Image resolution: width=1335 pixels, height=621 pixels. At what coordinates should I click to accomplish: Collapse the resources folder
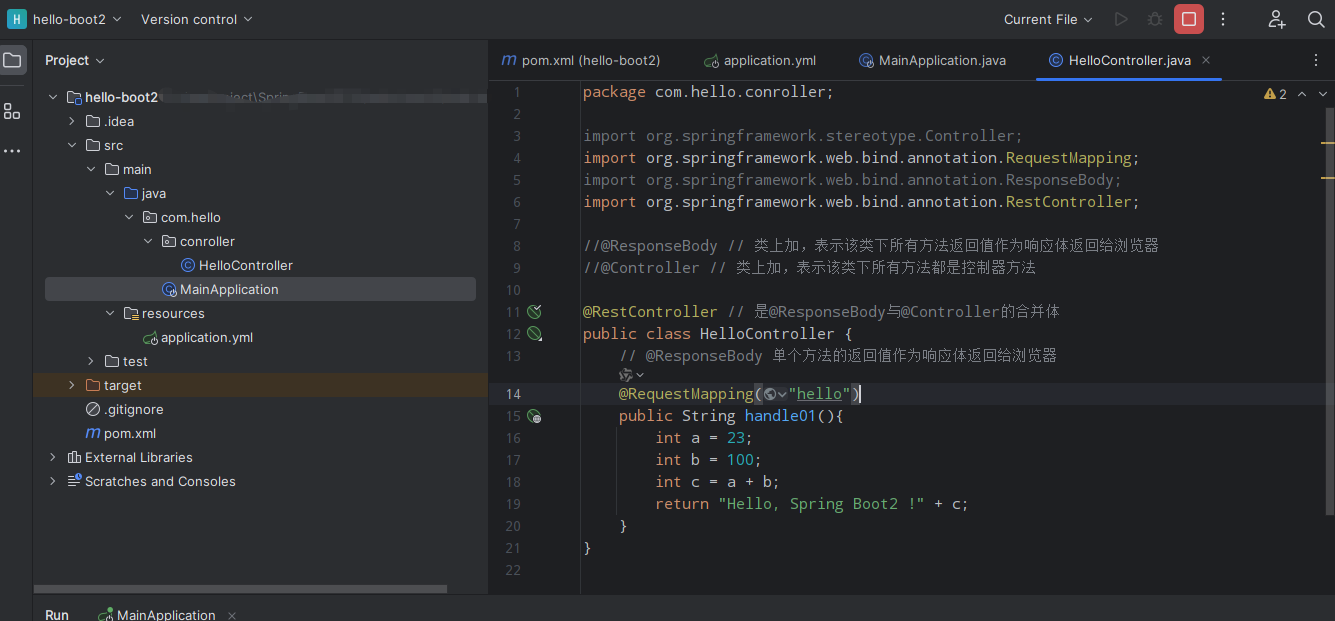tap(110, 313)
